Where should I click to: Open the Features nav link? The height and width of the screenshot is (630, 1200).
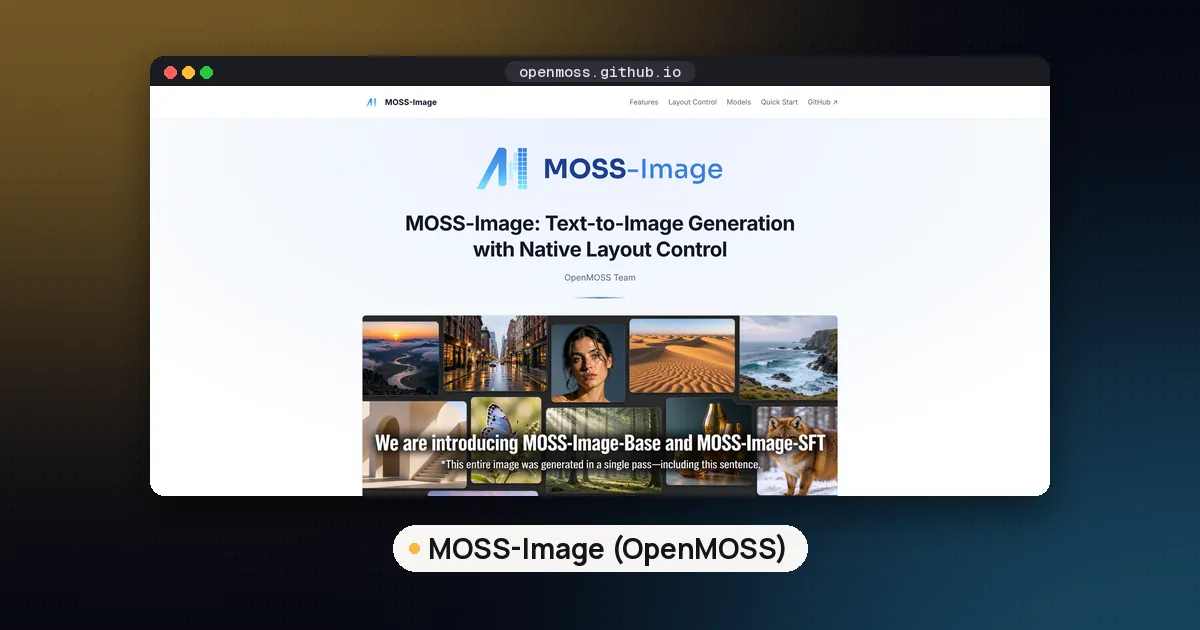pos(644,102)
